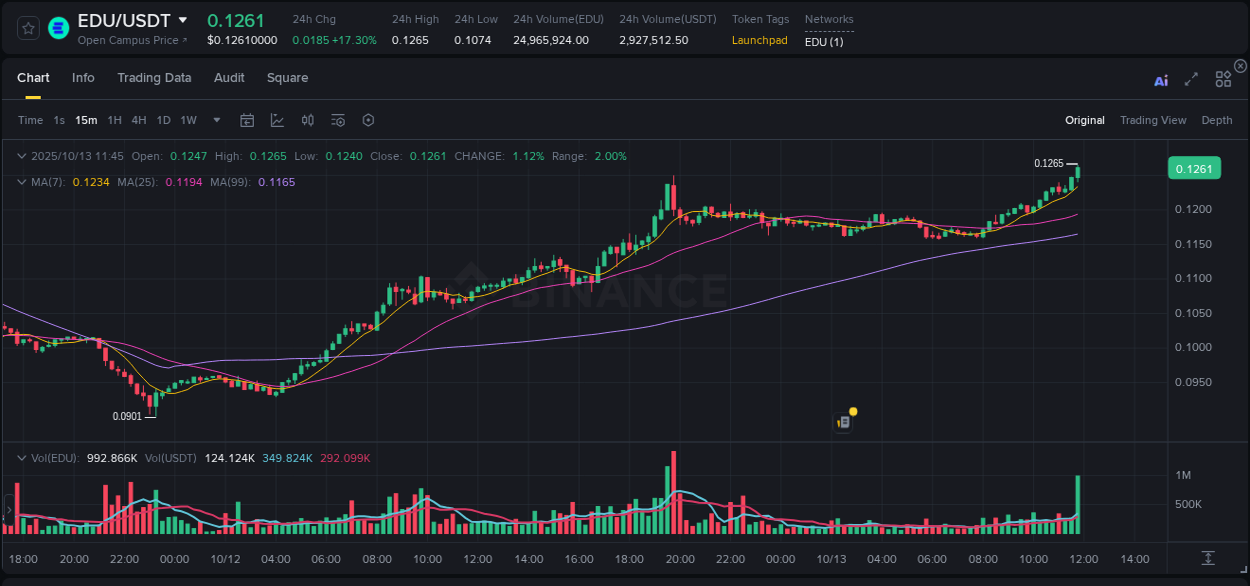Screen dimensions: 1250x586
Task: Open the calendar date-jump tool
Action: pos(247,120)
